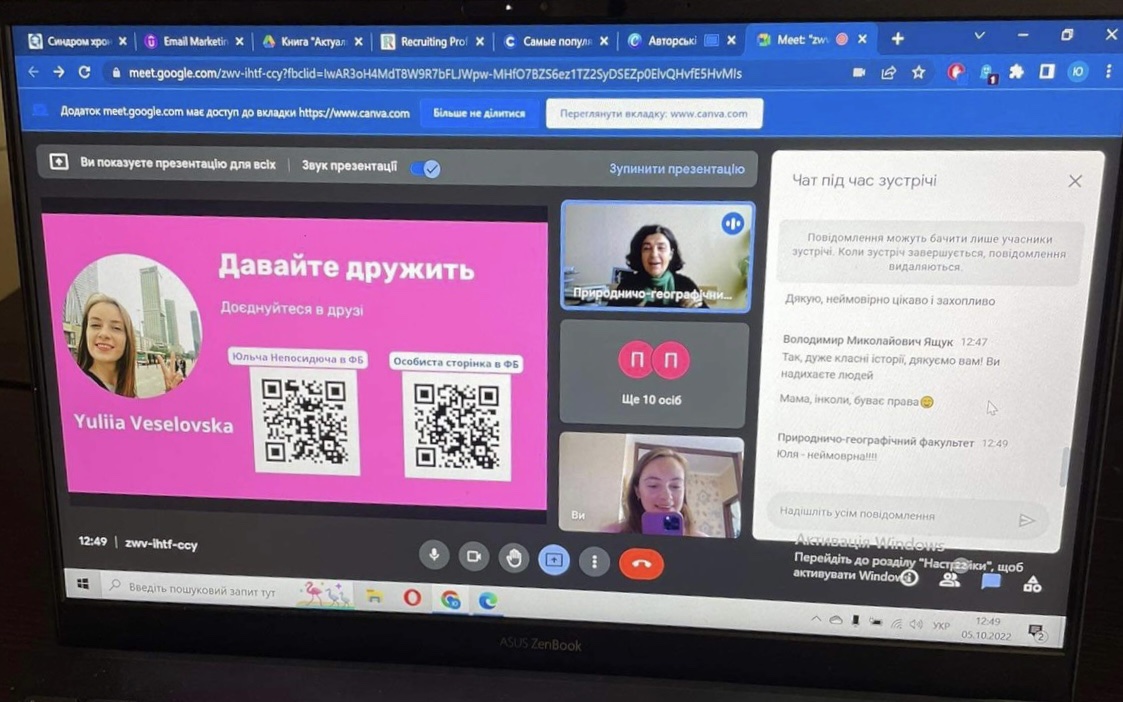Viewport: 1123px width, 702px height.
Task: Click the volume icon in system tray
Action: tap(916, 624)
